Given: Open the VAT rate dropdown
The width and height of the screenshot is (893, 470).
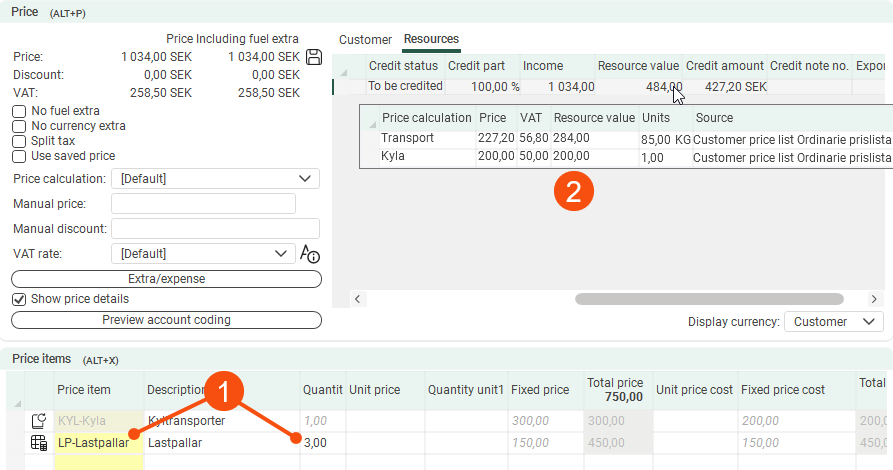Looking at the screenshot, I should coord(202,254).
